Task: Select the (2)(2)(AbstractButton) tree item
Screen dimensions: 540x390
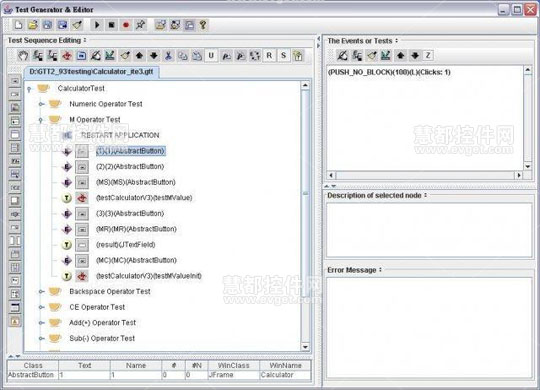Action: pyautogui.click(x=130, y=167)
